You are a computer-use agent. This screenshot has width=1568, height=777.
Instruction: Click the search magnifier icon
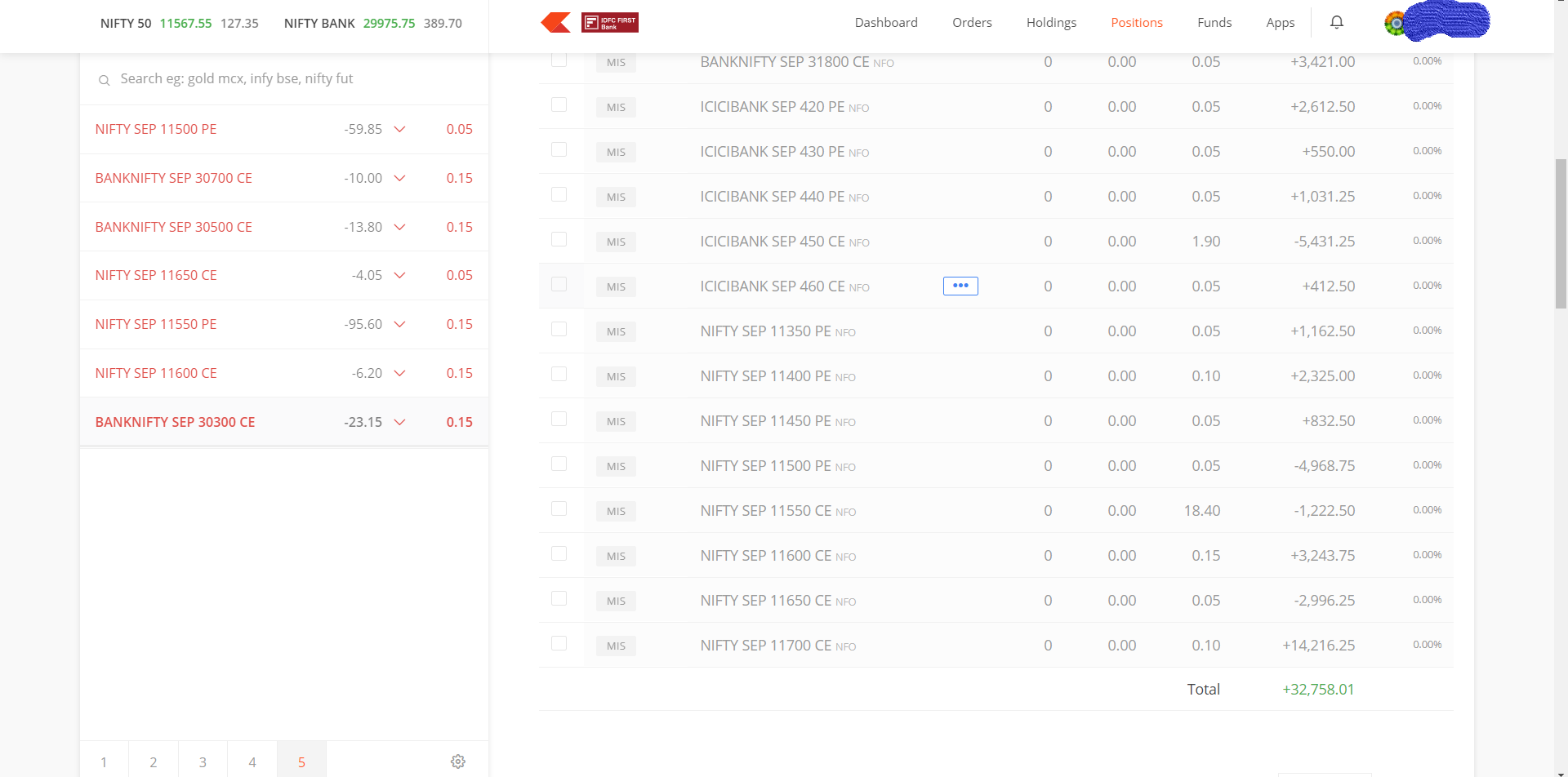104,80
